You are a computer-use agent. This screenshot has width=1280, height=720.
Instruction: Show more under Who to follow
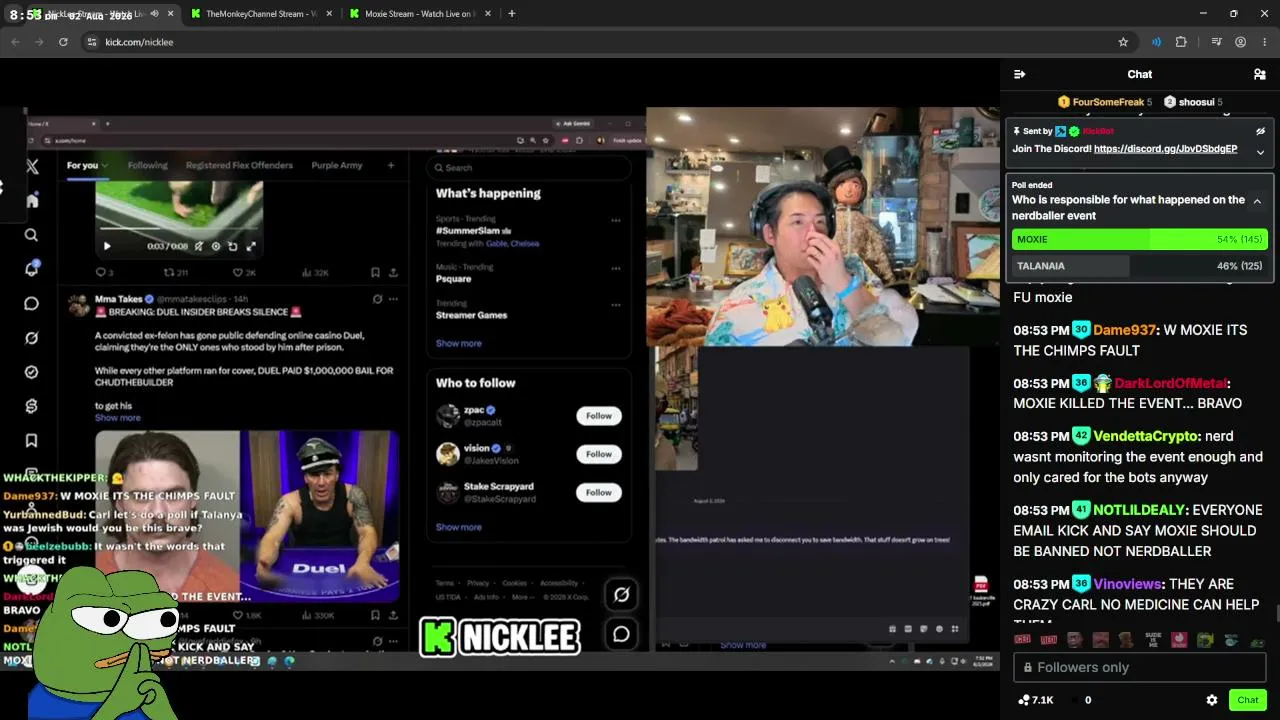459,527
